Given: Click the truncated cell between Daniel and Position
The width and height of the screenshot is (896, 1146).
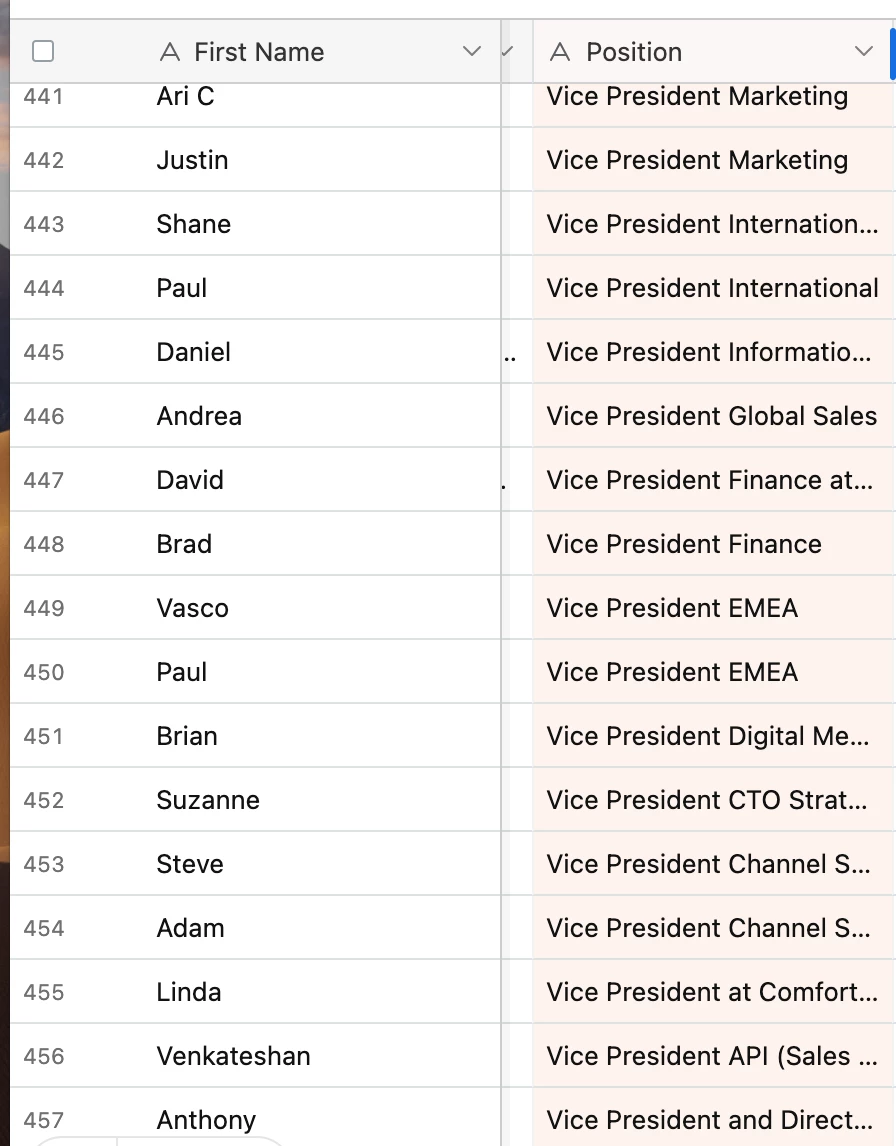Looking at the screenshot, I should point(517,352).
